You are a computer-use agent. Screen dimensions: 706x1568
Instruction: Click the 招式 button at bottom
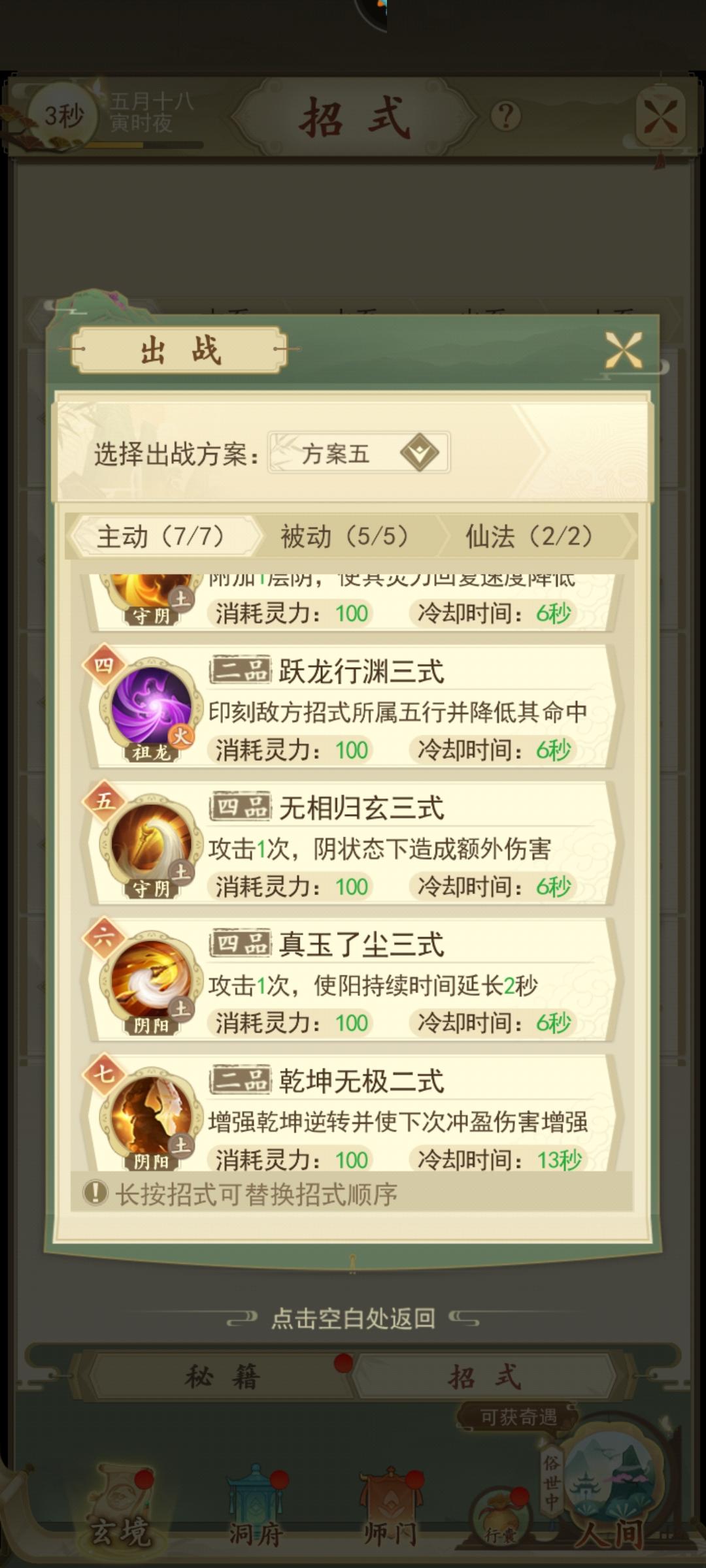pos(484,1375)
